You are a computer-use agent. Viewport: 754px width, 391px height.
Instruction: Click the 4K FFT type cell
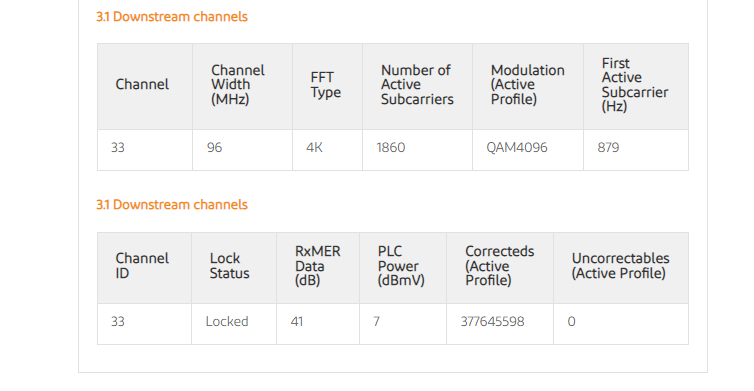point(314,147)
